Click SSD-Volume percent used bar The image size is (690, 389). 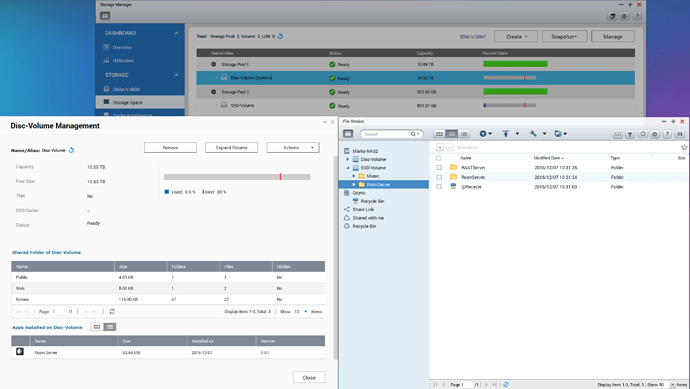[x=510, y=106]
